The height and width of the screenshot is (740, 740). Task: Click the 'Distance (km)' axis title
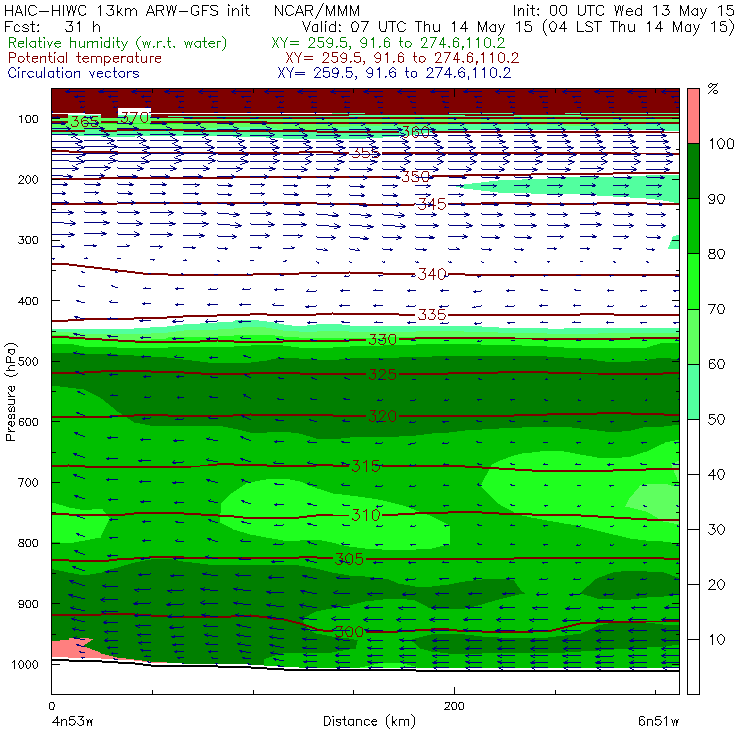[x=369, y=721]
